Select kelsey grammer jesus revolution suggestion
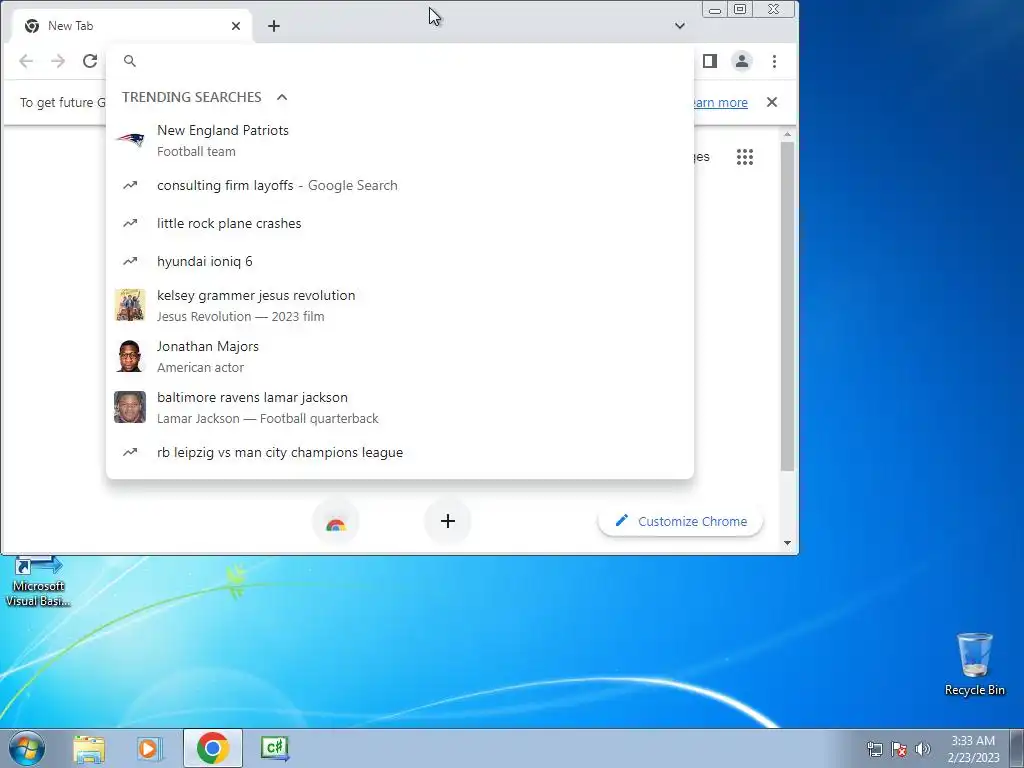 [x=400, y=306]
